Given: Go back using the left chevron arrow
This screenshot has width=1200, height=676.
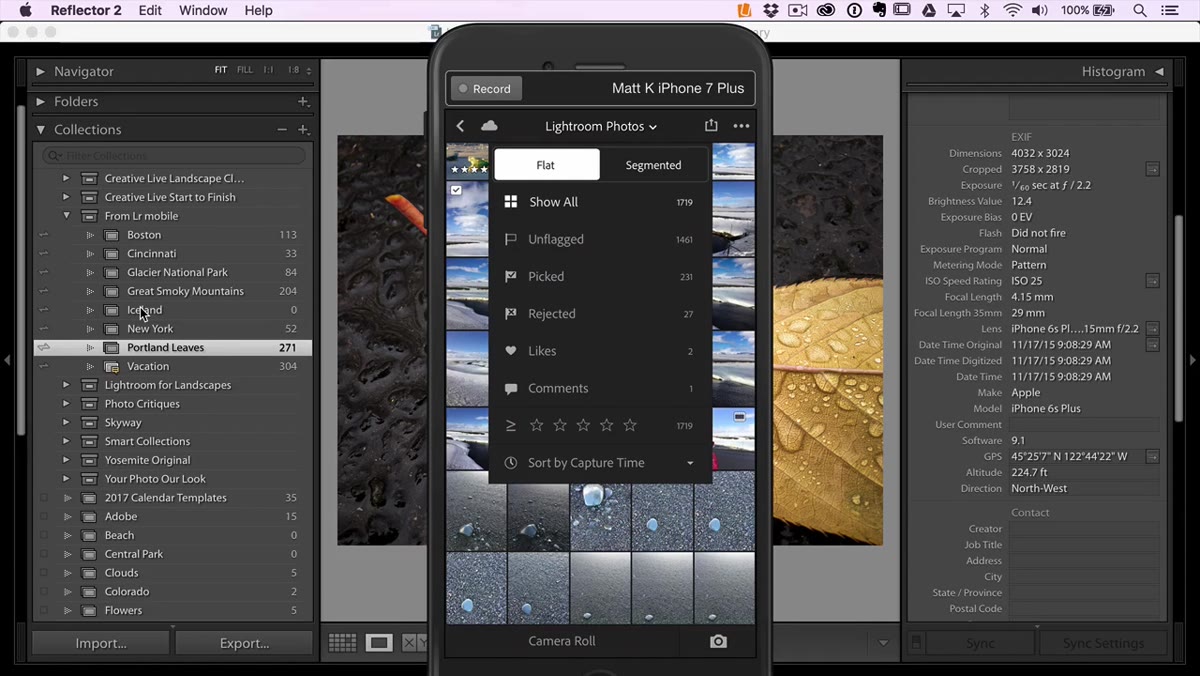Looking at the screenshot, I should pos(460,126).
